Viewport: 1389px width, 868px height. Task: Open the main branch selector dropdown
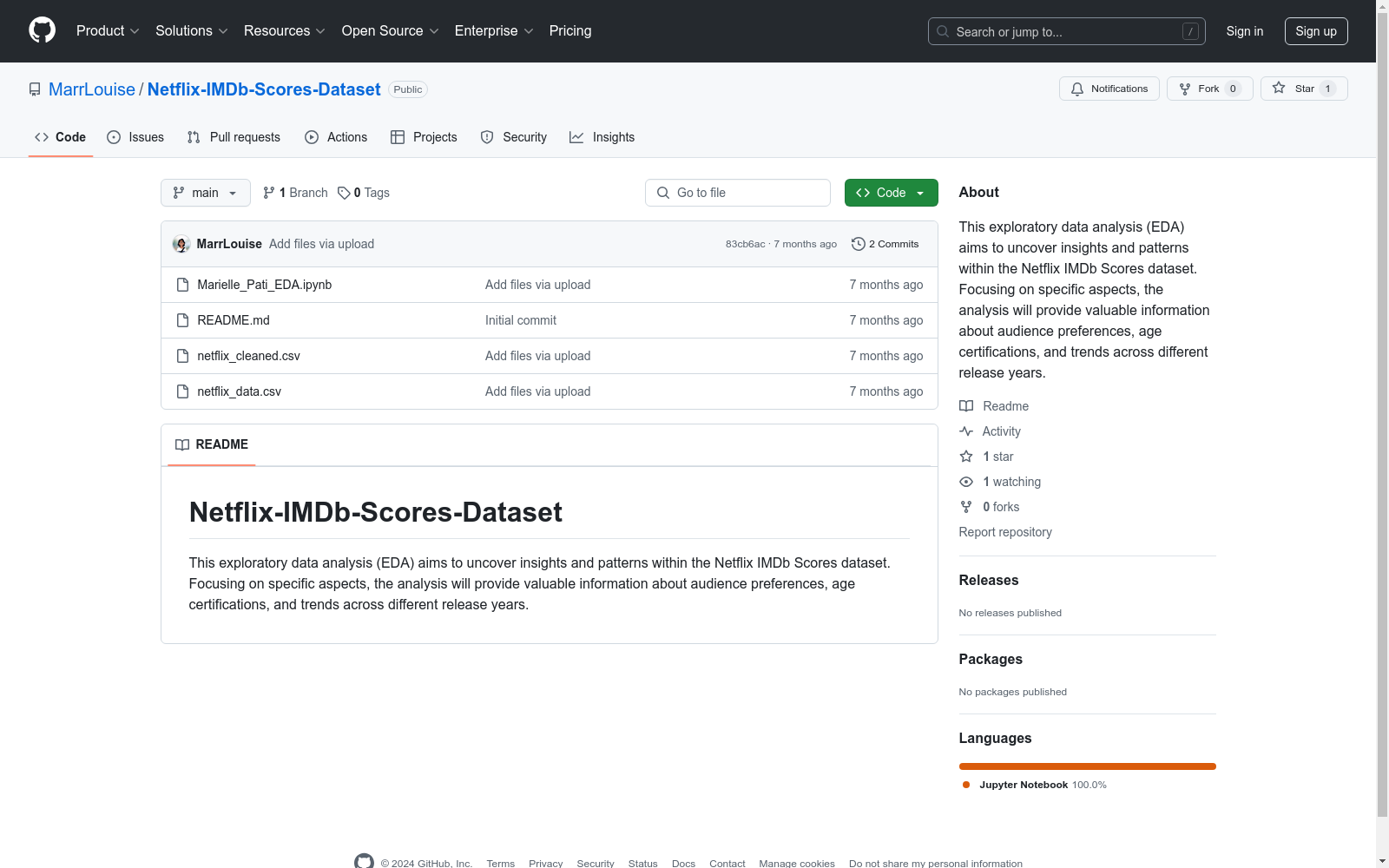(x=206, y=193)
